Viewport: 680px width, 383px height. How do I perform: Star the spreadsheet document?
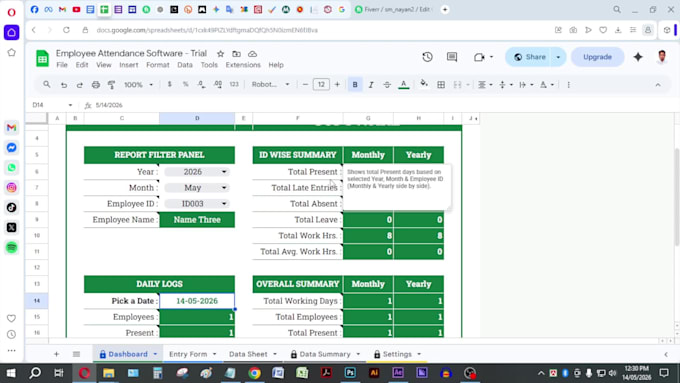(220, 54)
